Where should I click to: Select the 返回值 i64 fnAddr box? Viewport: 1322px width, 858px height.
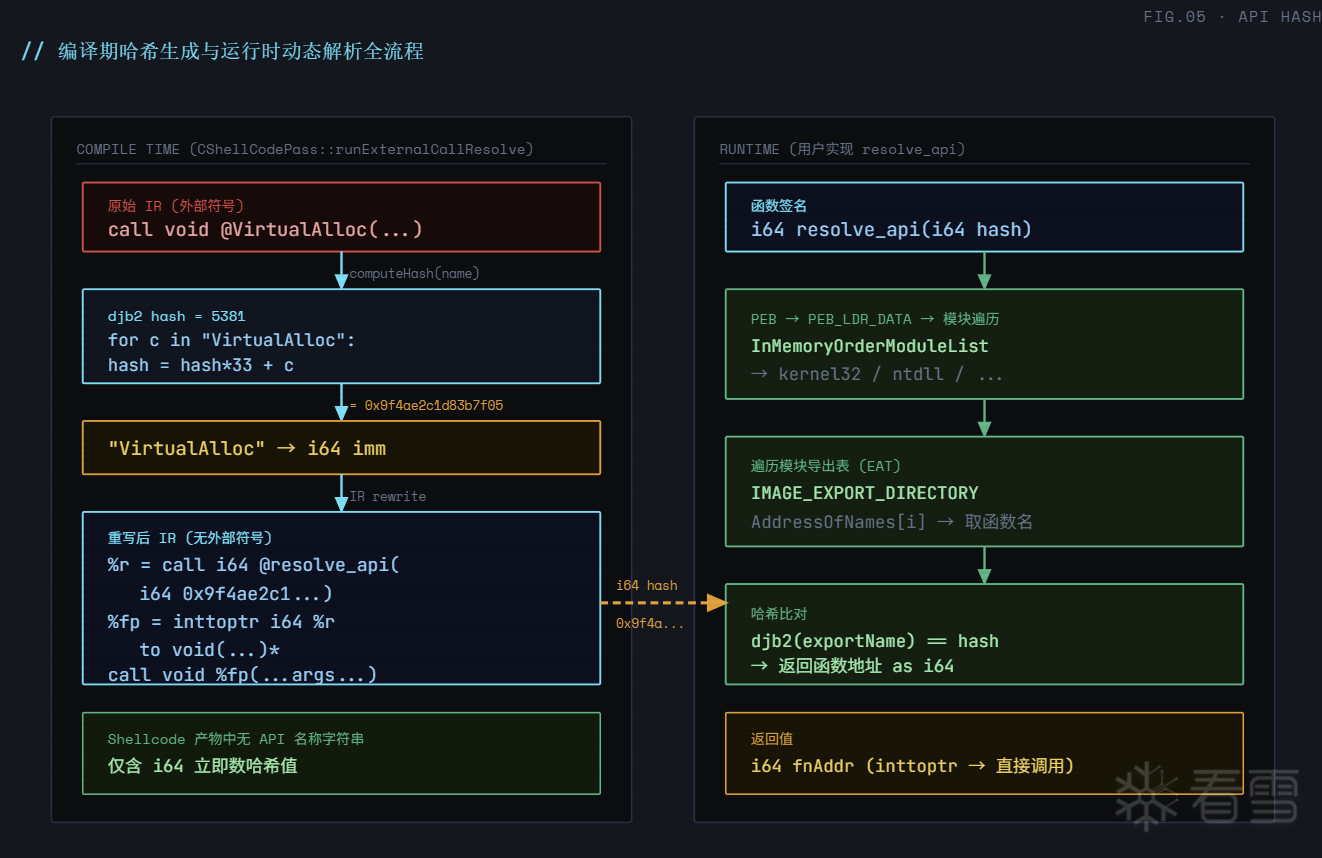pyautogui.click(x=984, y=753)
